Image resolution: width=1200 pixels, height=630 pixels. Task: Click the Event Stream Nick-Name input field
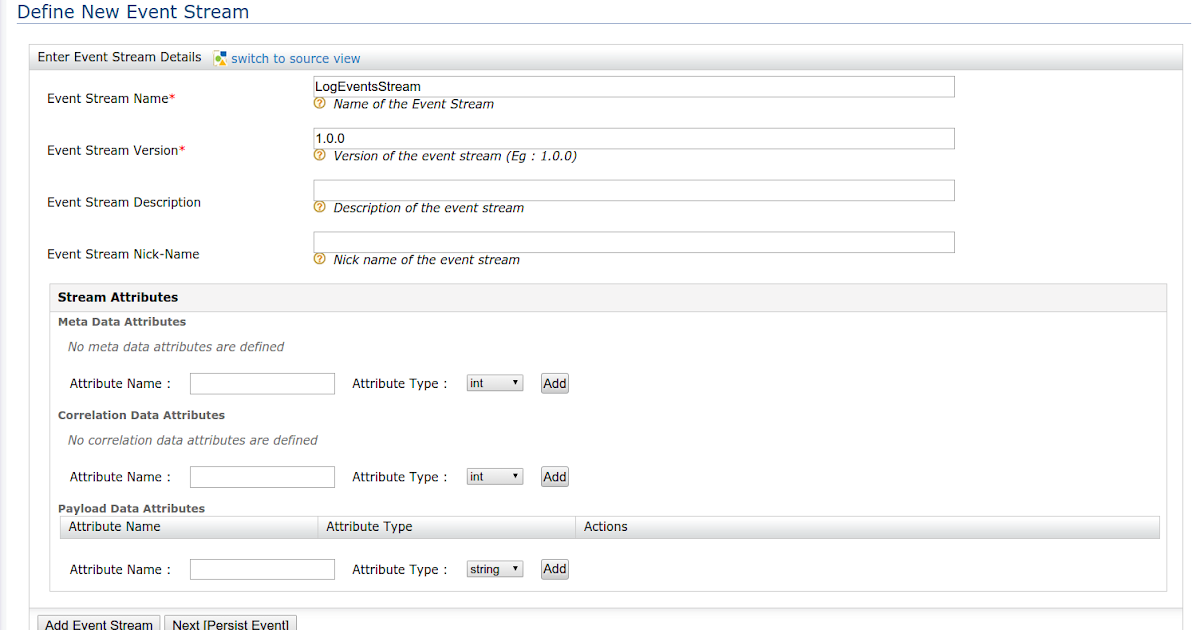pyautogui.click(x=633, y=241)
